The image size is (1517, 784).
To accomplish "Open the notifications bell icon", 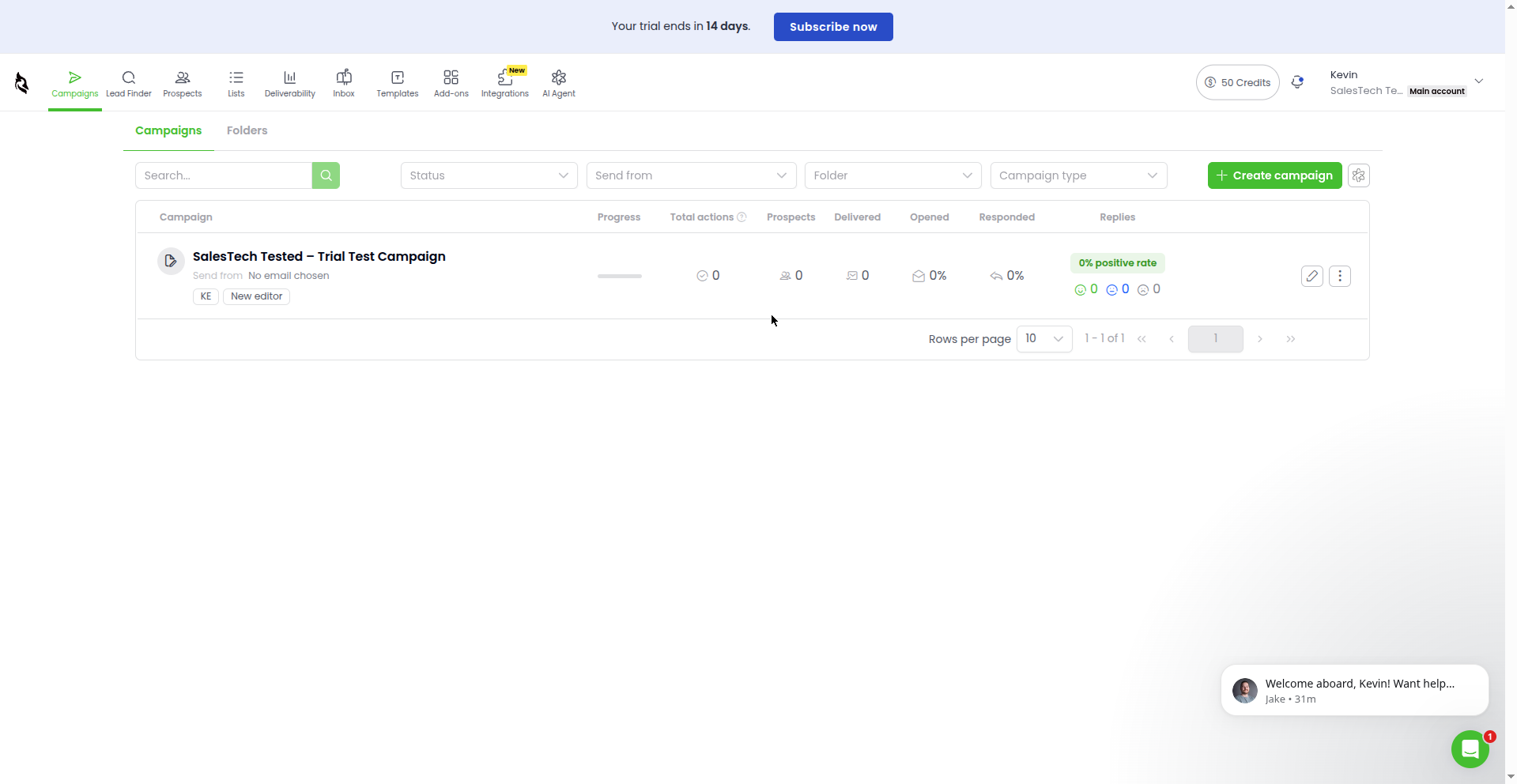I will tap(1297, 81).
